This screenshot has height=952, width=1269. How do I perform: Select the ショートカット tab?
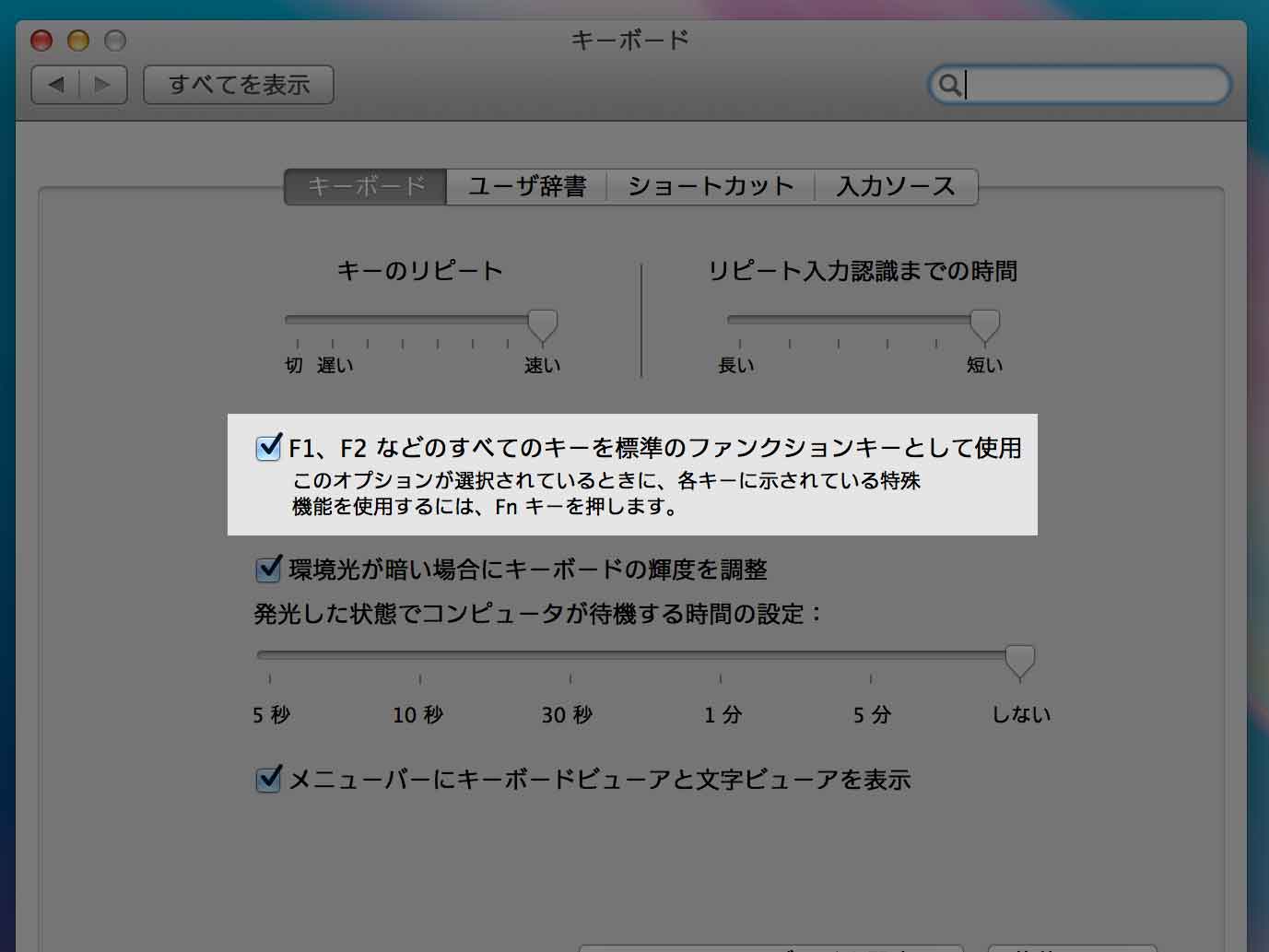point(711,186)
